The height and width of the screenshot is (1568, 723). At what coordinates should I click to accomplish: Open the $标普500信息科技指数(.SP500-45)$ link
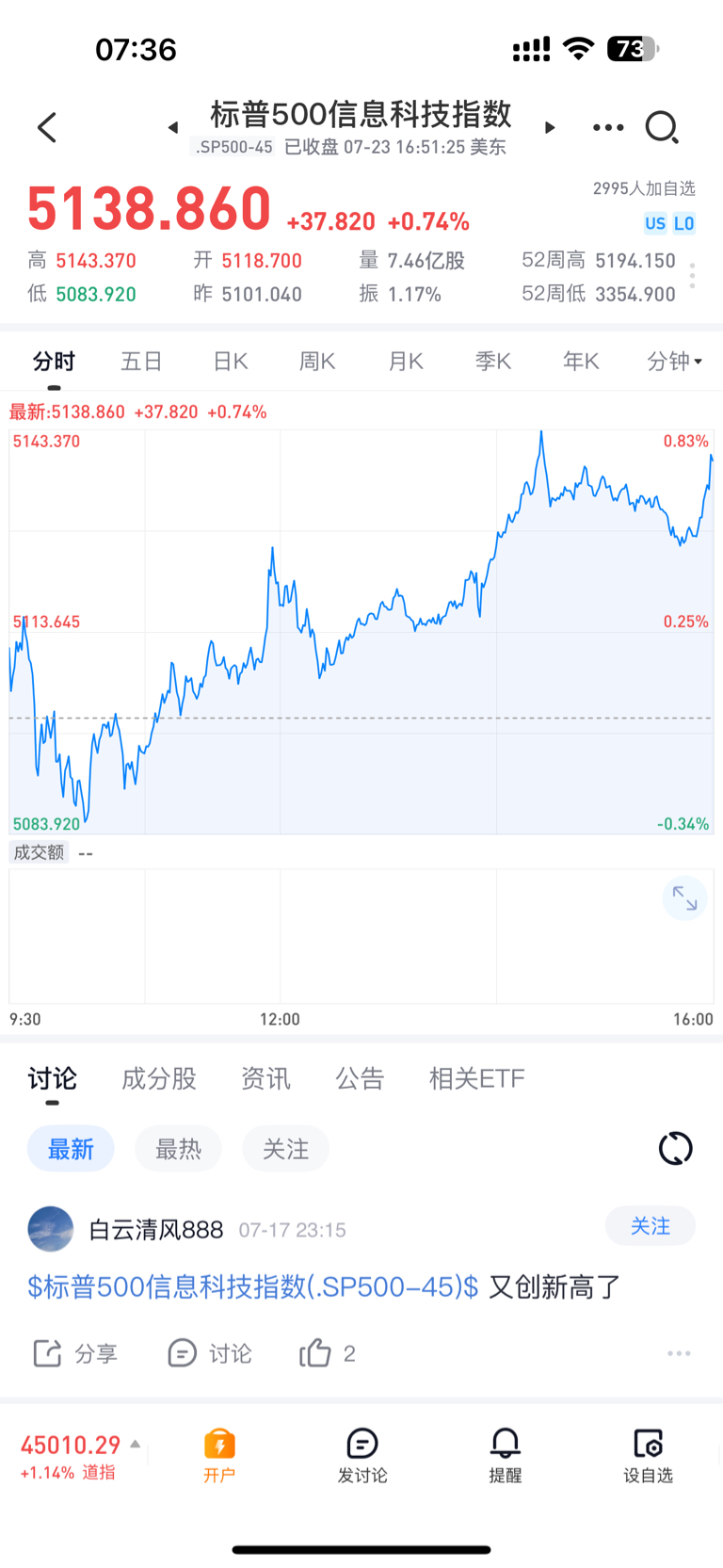pos(252,1286)
